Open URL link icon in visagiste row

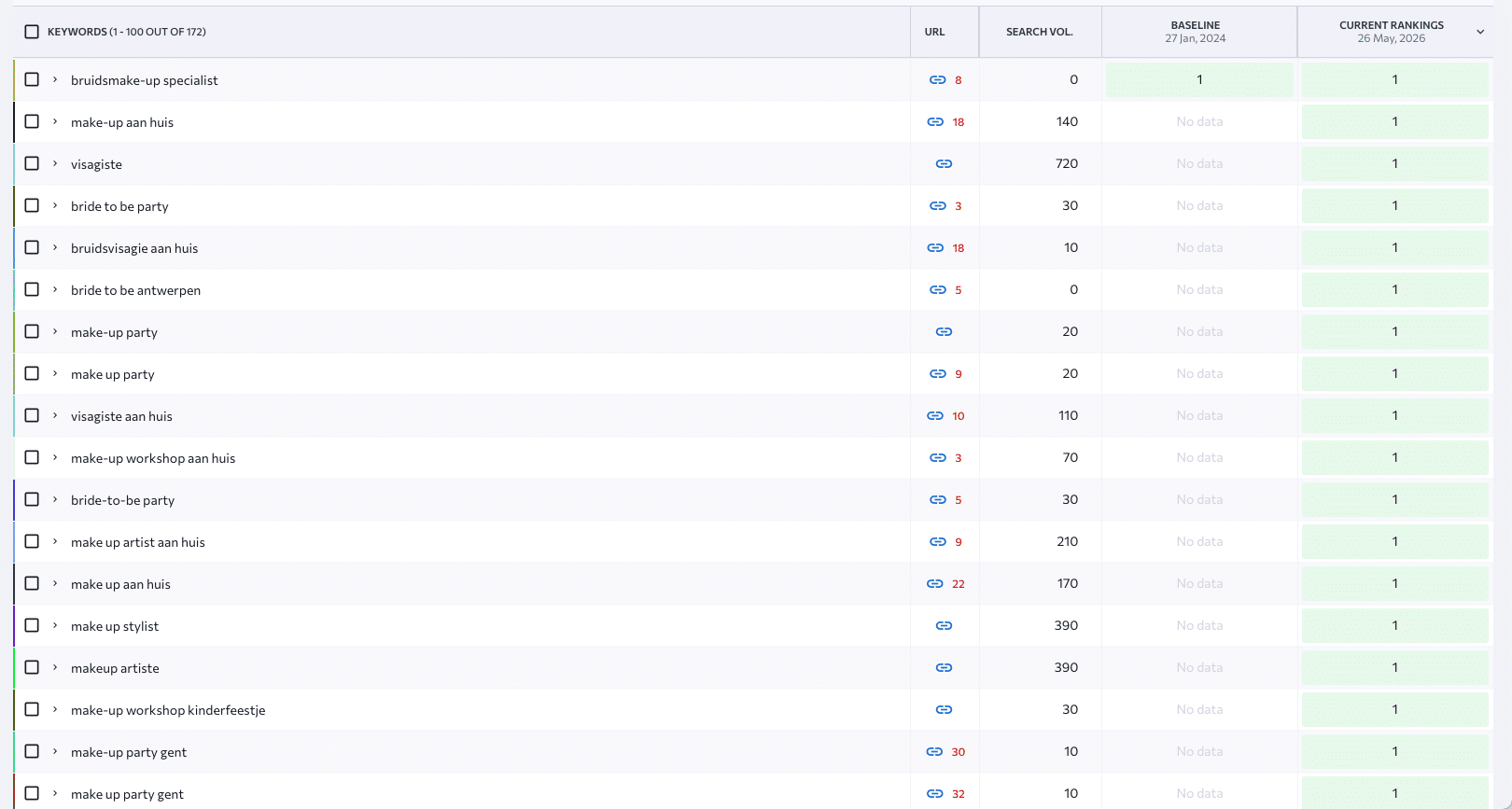[944, 164]
